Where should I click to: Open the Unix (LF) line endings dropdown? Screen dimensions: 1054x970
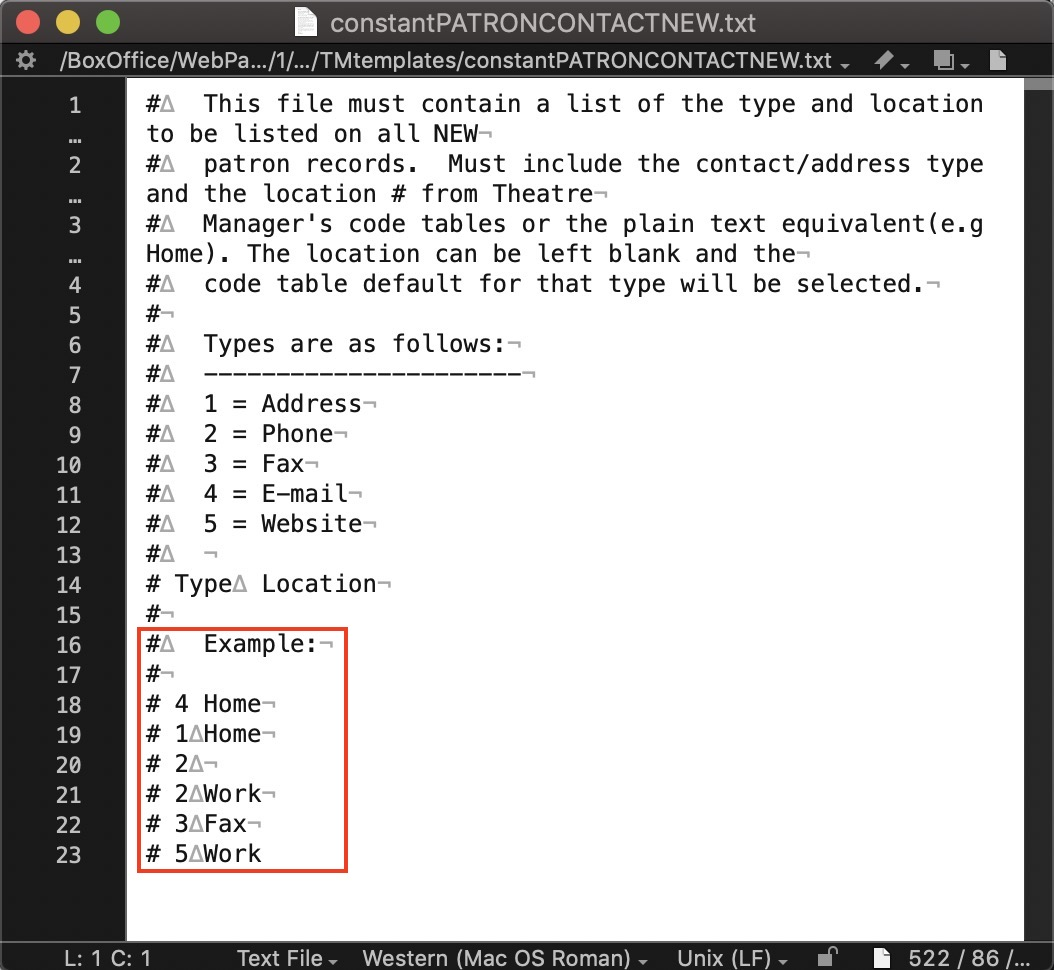tap(732, 957)
